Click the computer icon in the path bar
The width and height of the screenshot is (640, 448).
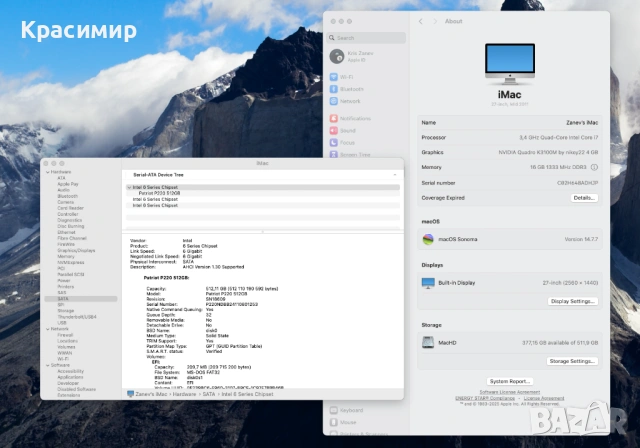pos(130,394)
